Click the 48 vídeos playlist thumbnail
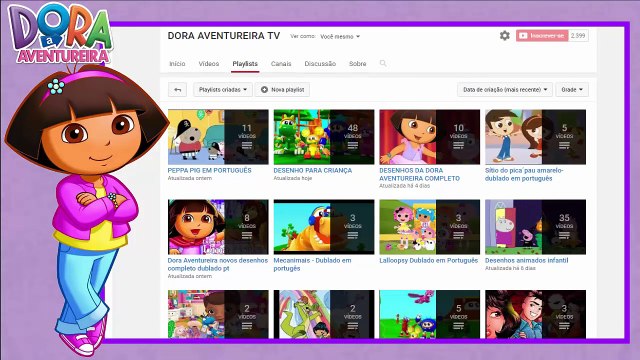Viewport: 640px width, 360px height. coord(324,137)
